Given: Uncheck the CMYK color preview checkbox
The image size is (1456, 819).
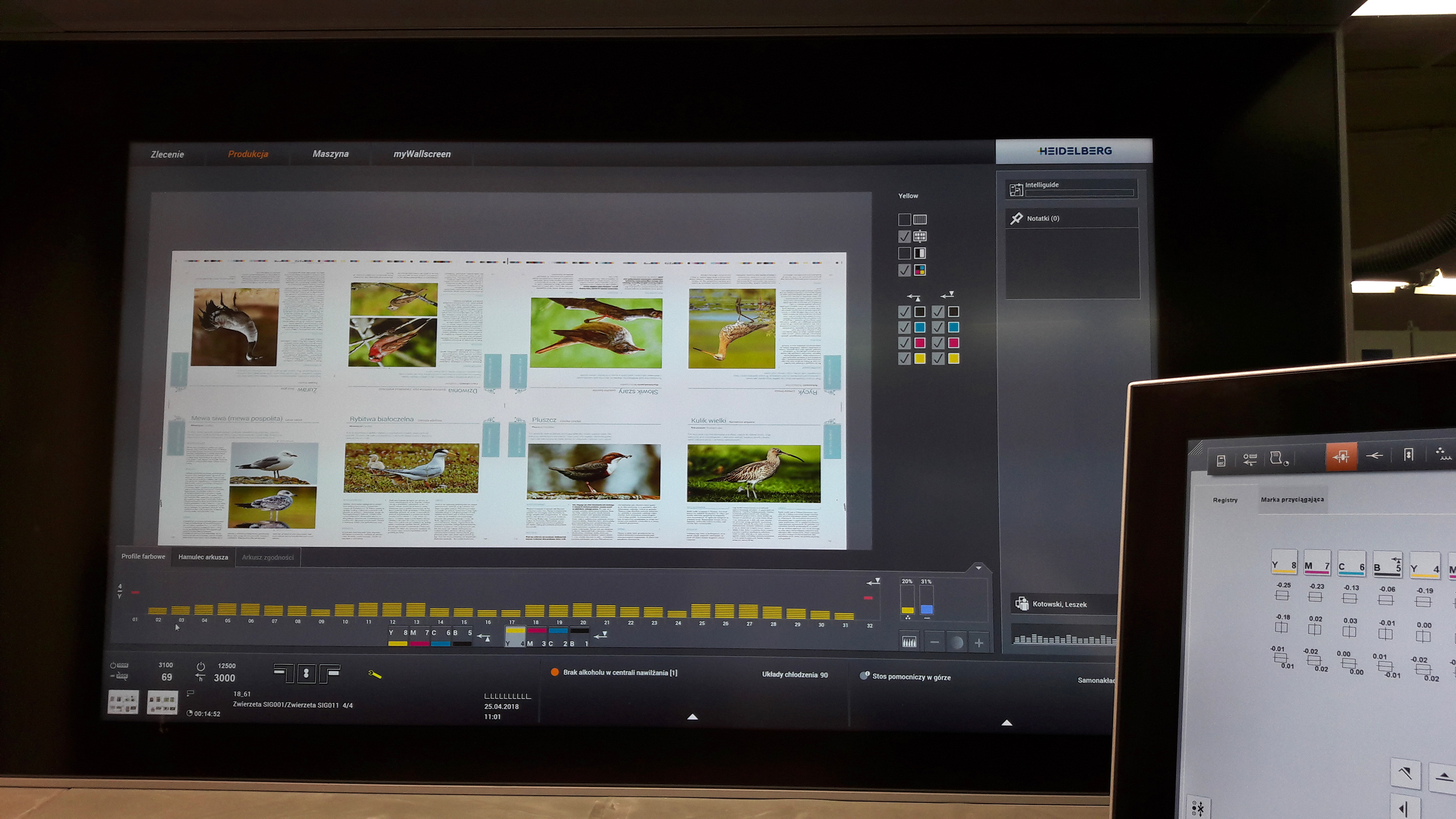Looking at the screenshot, I should 904,270.
